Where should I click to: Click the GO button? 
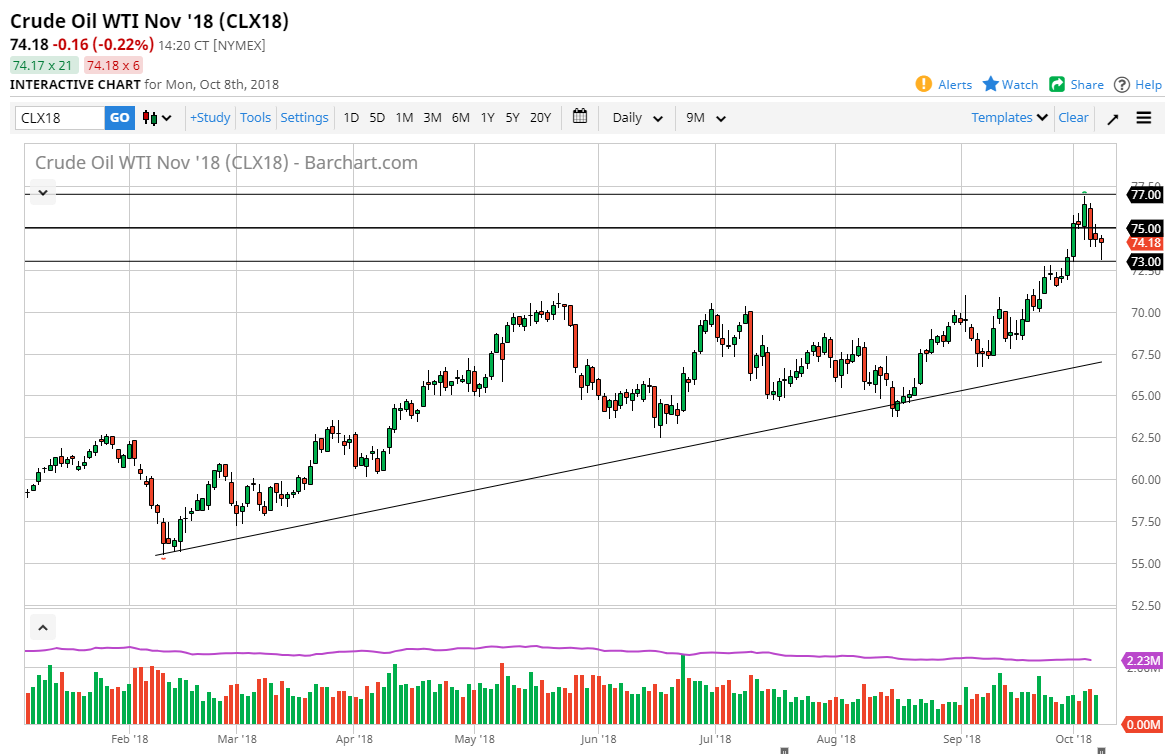[x=119, y=117]
